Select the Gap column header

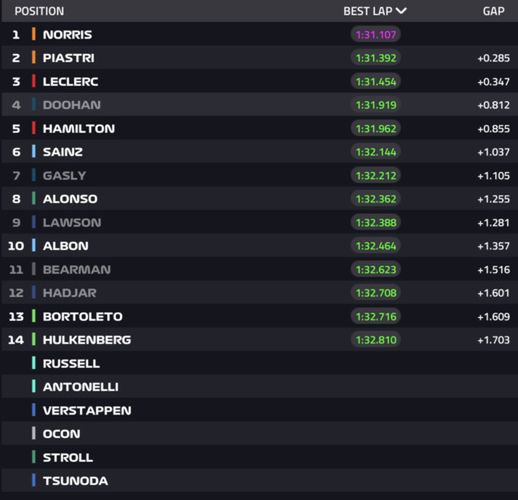click(493, 11)
